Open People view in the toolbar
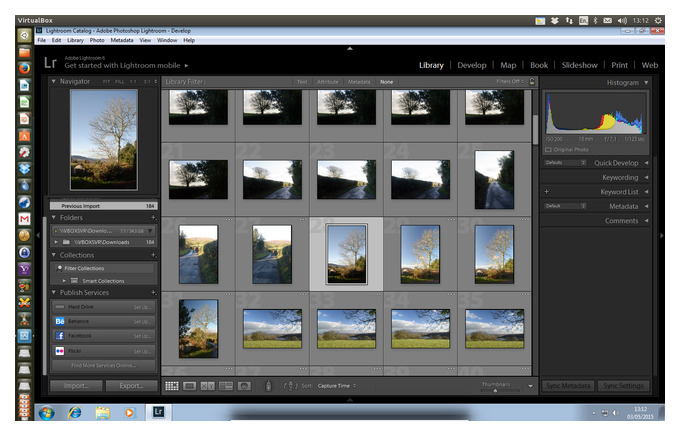 point(244,386)
